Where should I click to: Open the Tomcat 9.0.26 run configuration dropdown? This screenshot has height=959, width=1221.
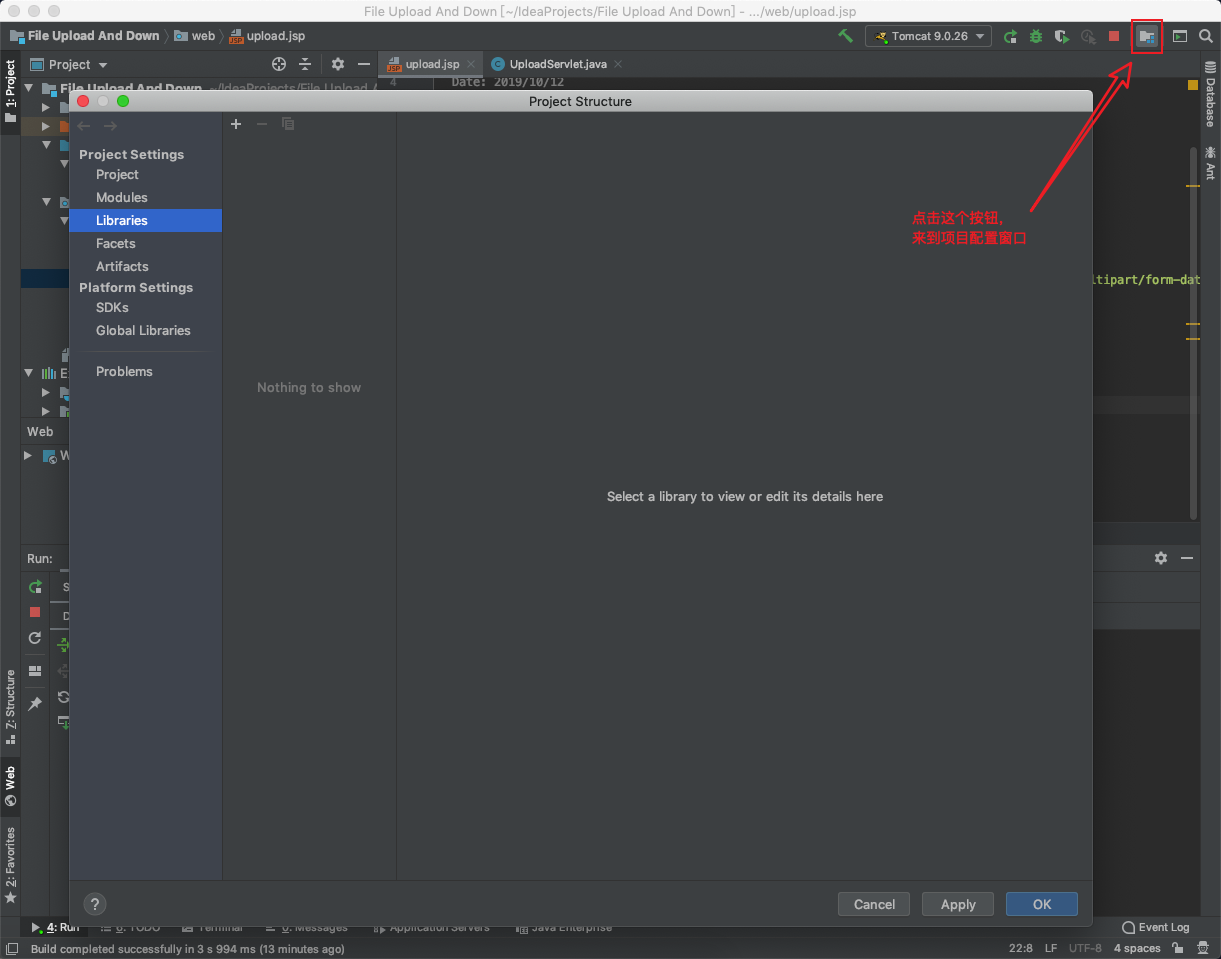pyautogui.click(x=928, y=36)
